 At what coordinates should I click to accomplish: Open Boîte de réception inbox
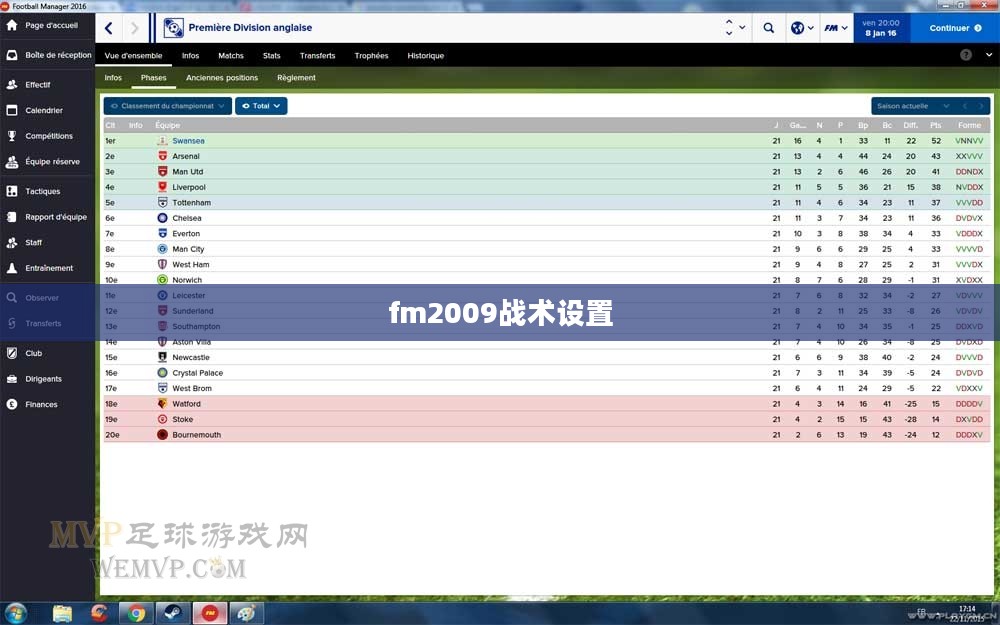click(x=48, y=55)
